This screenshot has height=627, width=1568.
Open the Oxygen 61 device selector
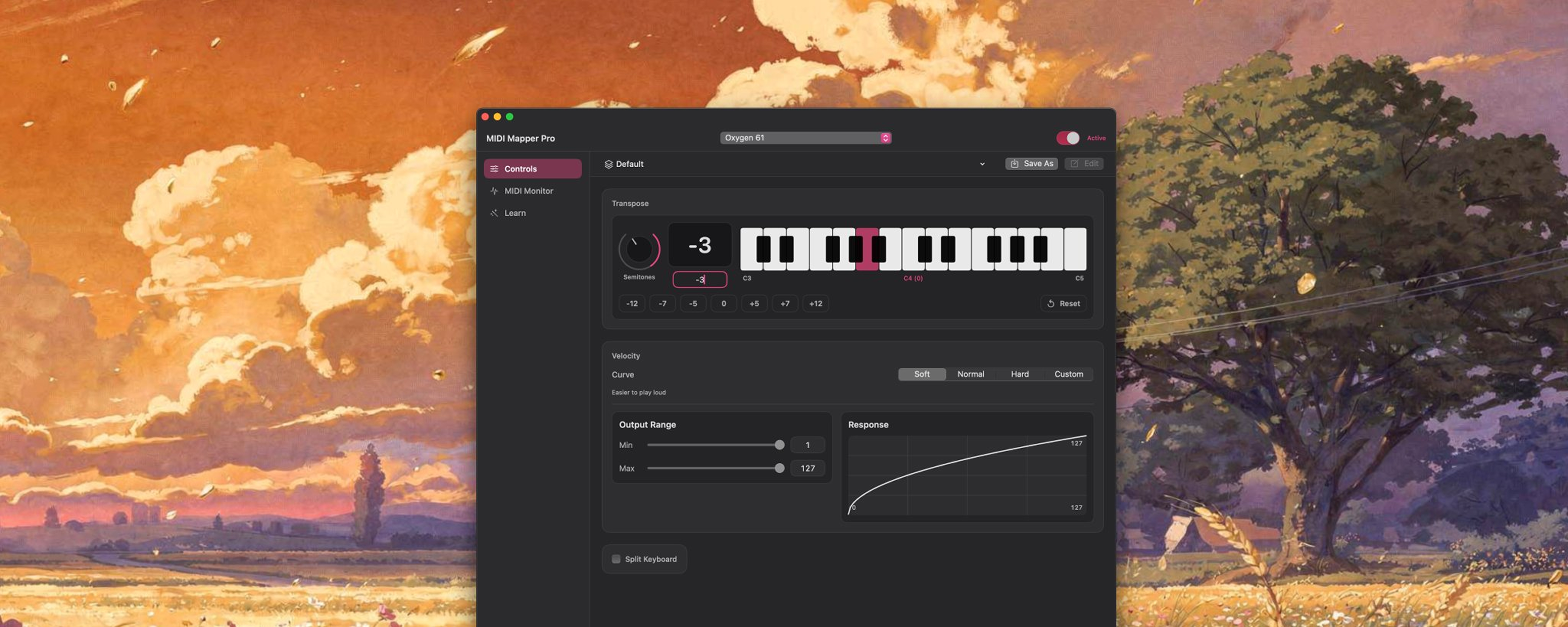806,138
